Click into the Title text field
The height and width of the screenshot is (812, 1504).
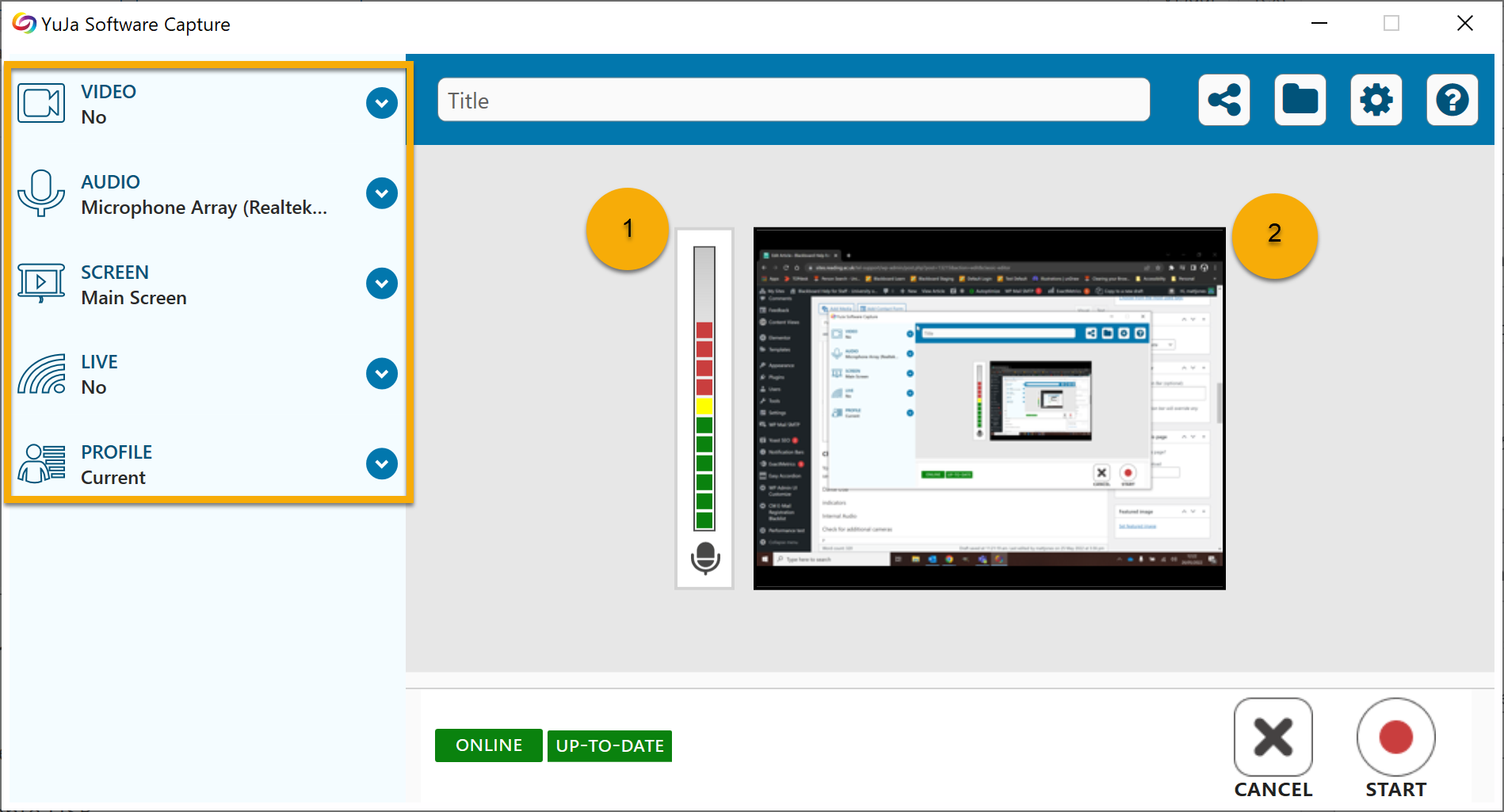coord(792,101)
